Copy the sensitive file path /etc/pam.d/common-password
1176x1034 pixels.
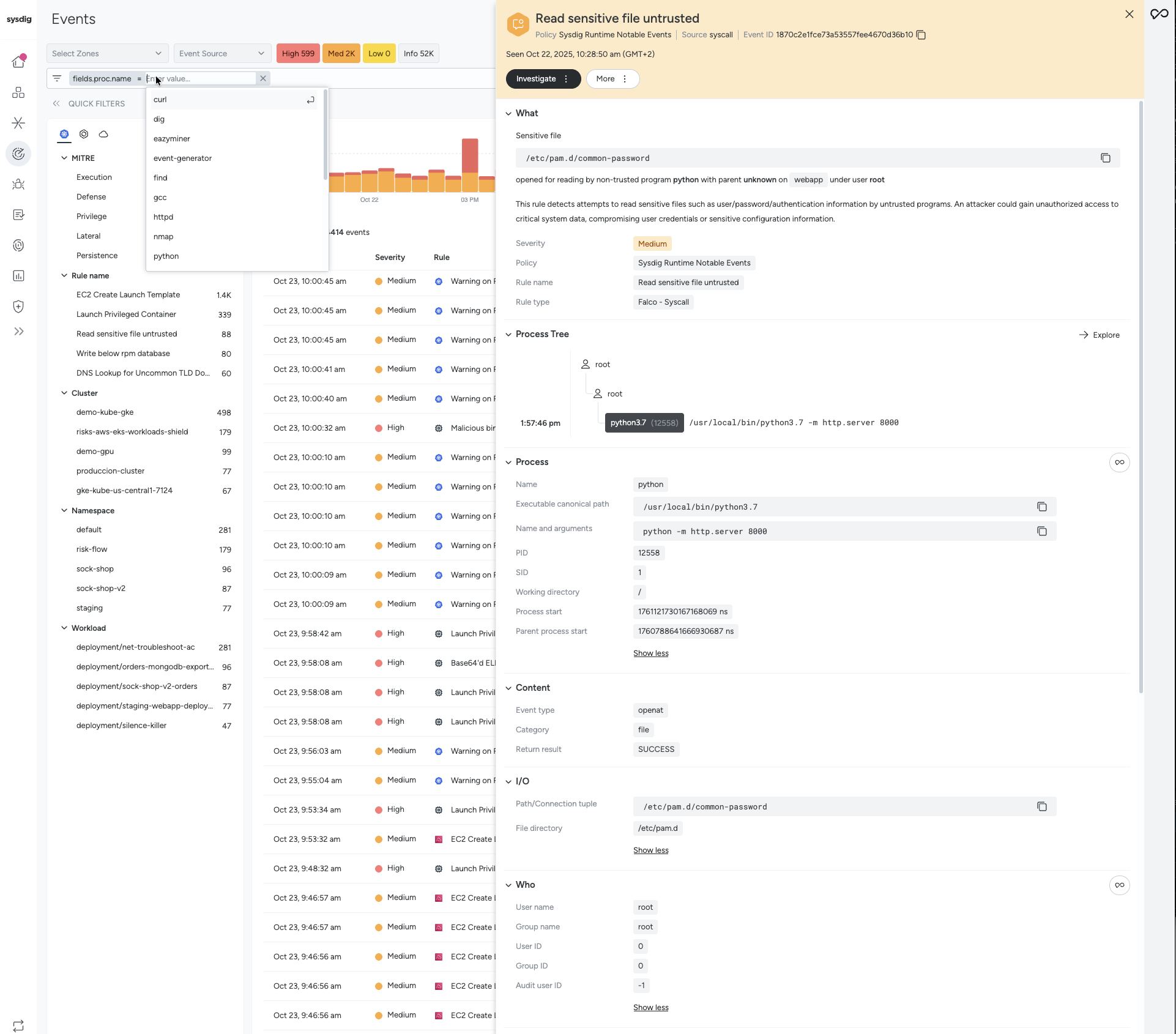(x=1105, y=158)
